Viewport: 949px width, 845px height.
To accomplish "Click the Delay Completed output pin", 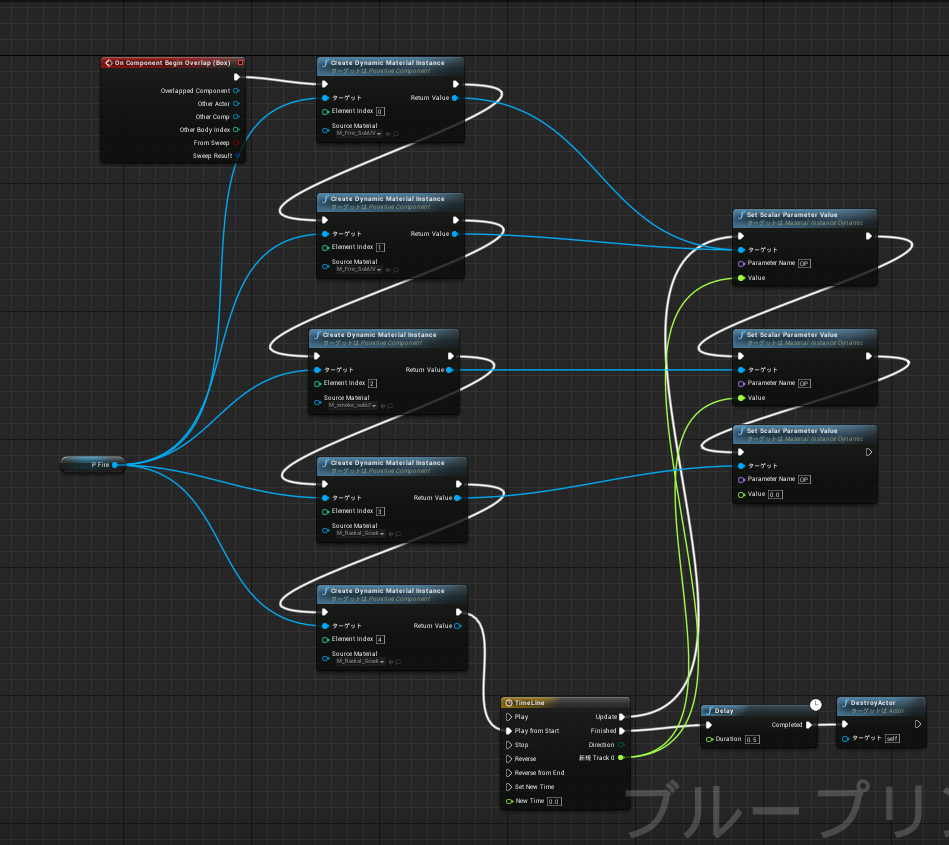I will click(x=809, y=725).
